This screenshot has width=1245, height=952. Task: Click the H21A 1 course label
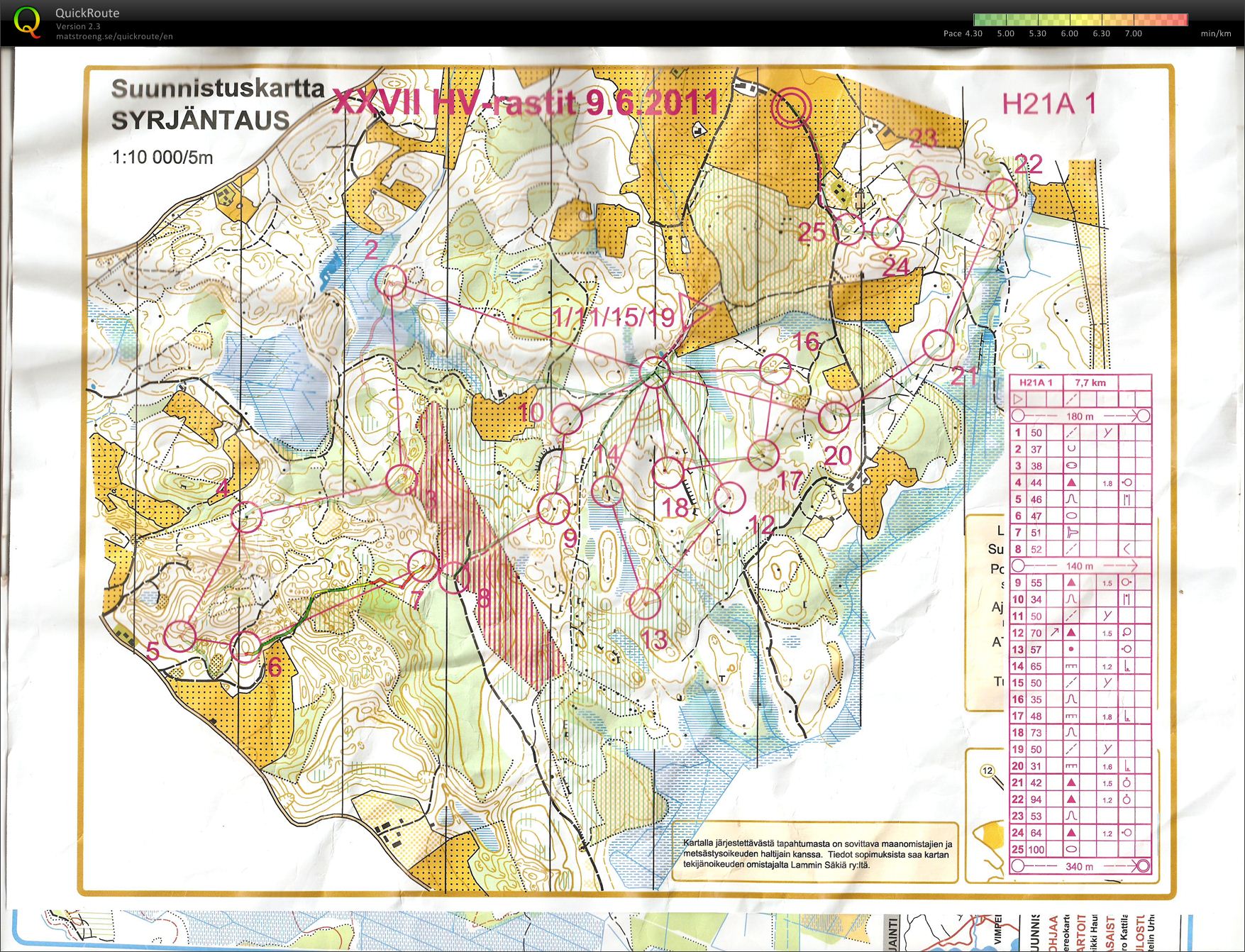tap(1048, 104)
